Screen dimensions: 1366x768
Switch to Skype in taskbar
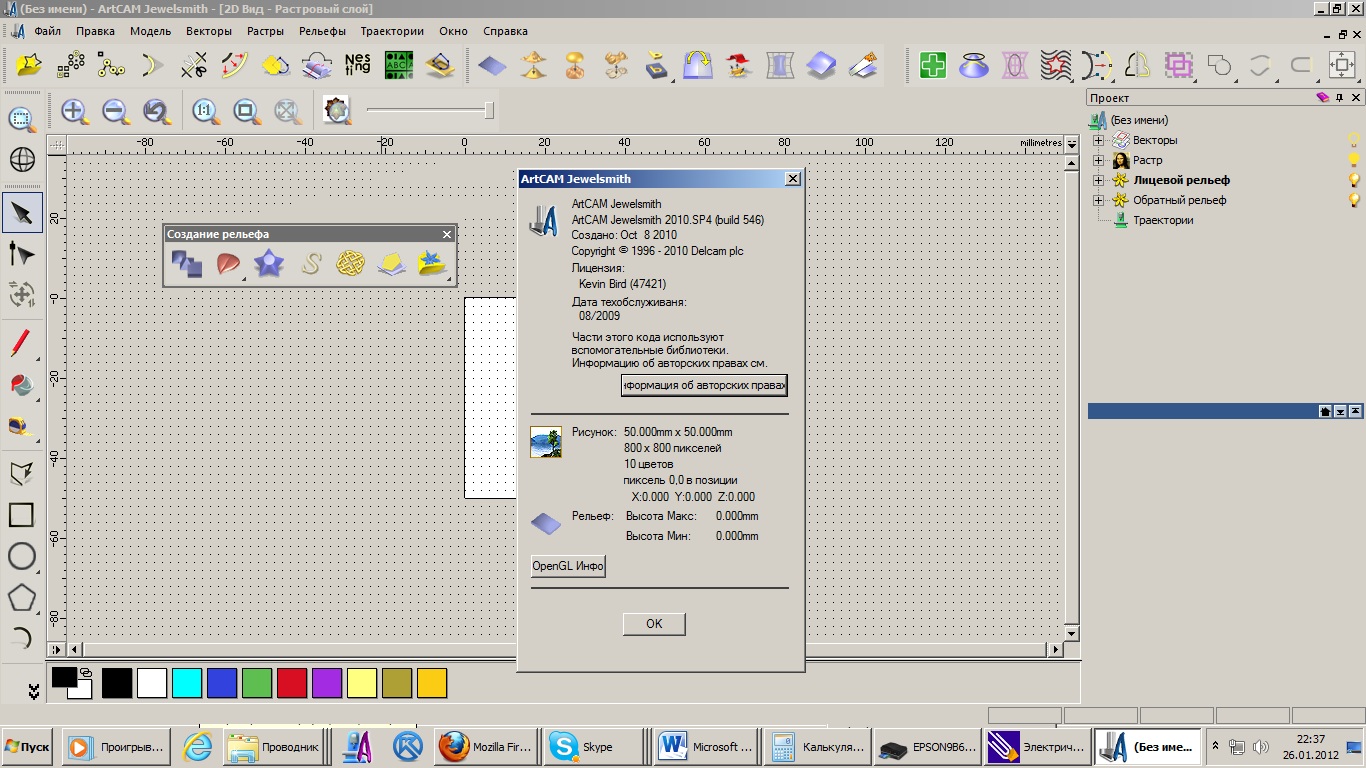596,747
